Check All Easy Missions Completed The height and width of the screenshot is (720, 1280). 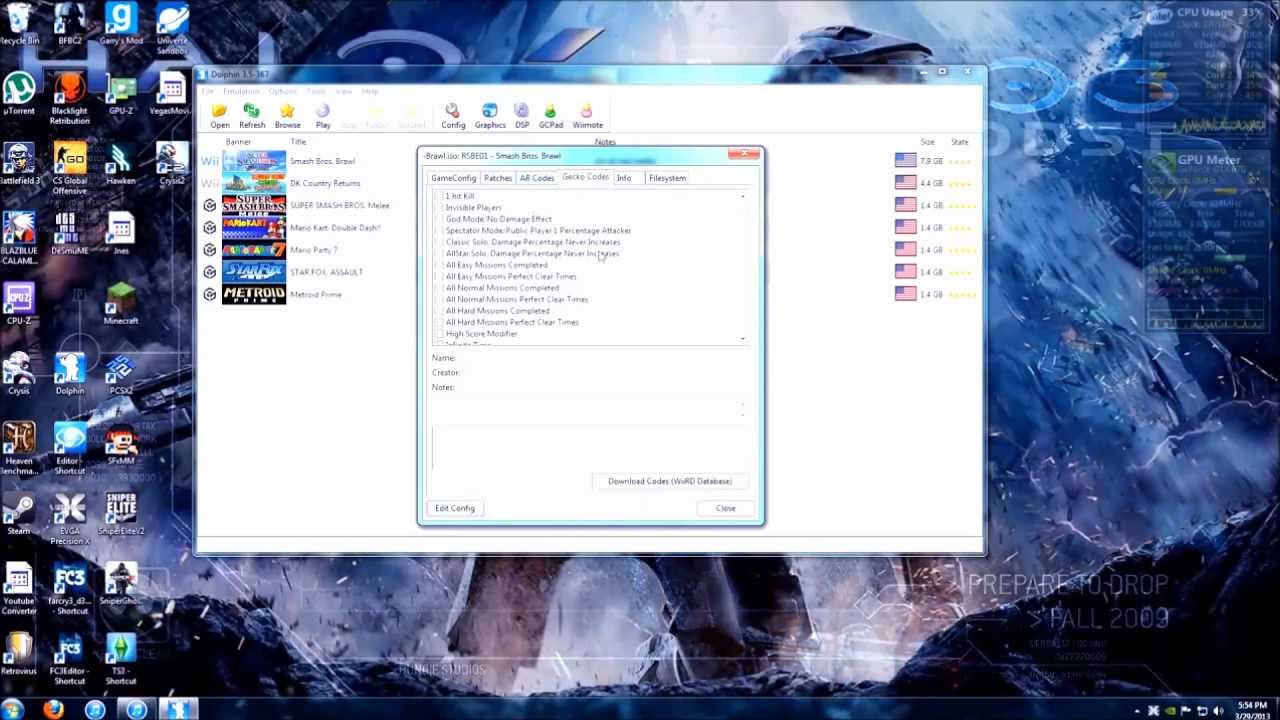[x=438, y=265]
